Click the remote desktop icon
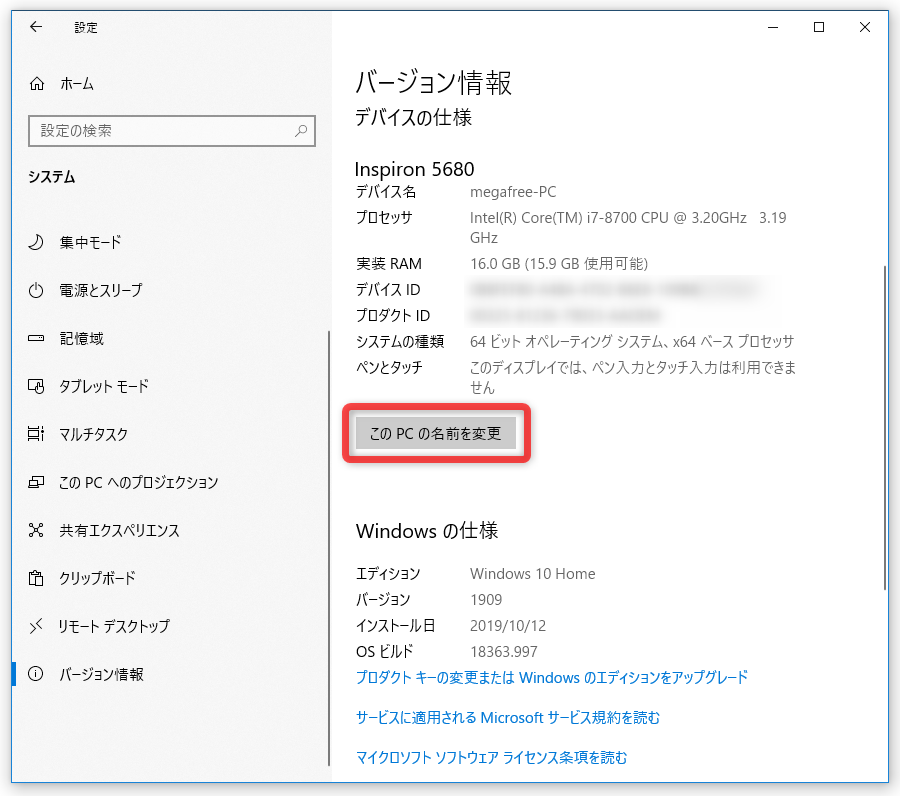The height and width of the screenshot is (796, 900). [36, 626]
